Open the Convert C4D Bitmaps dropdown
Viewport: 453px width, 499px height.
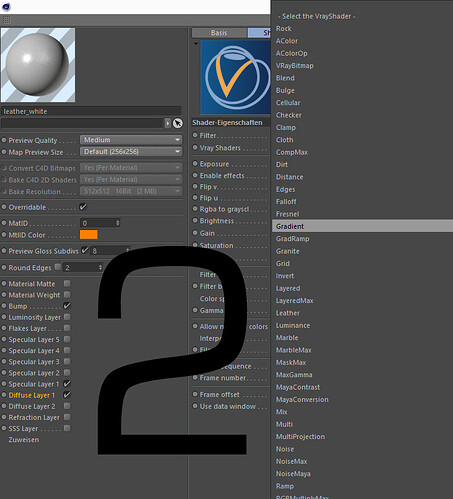click(131, 168)
